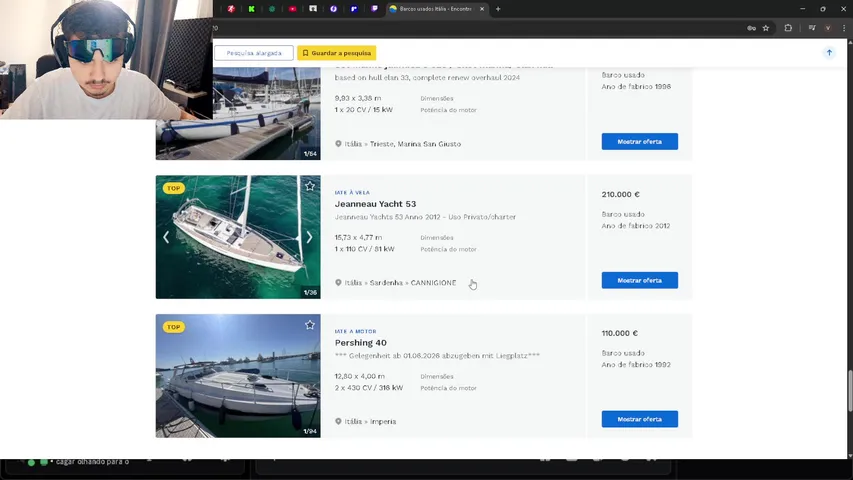Switch to the blue 'r' pinned tab

click(x=354, y=9)
